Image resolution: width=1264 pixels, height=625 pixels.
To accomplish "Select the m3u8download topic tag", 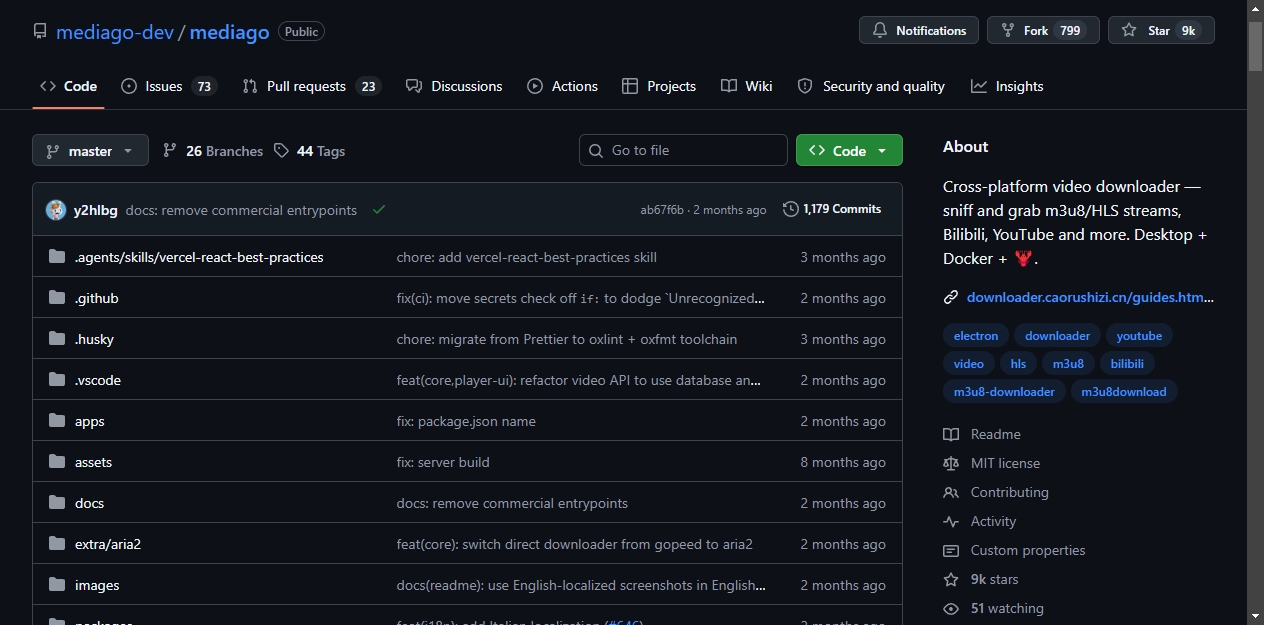I will point(1124,392).
